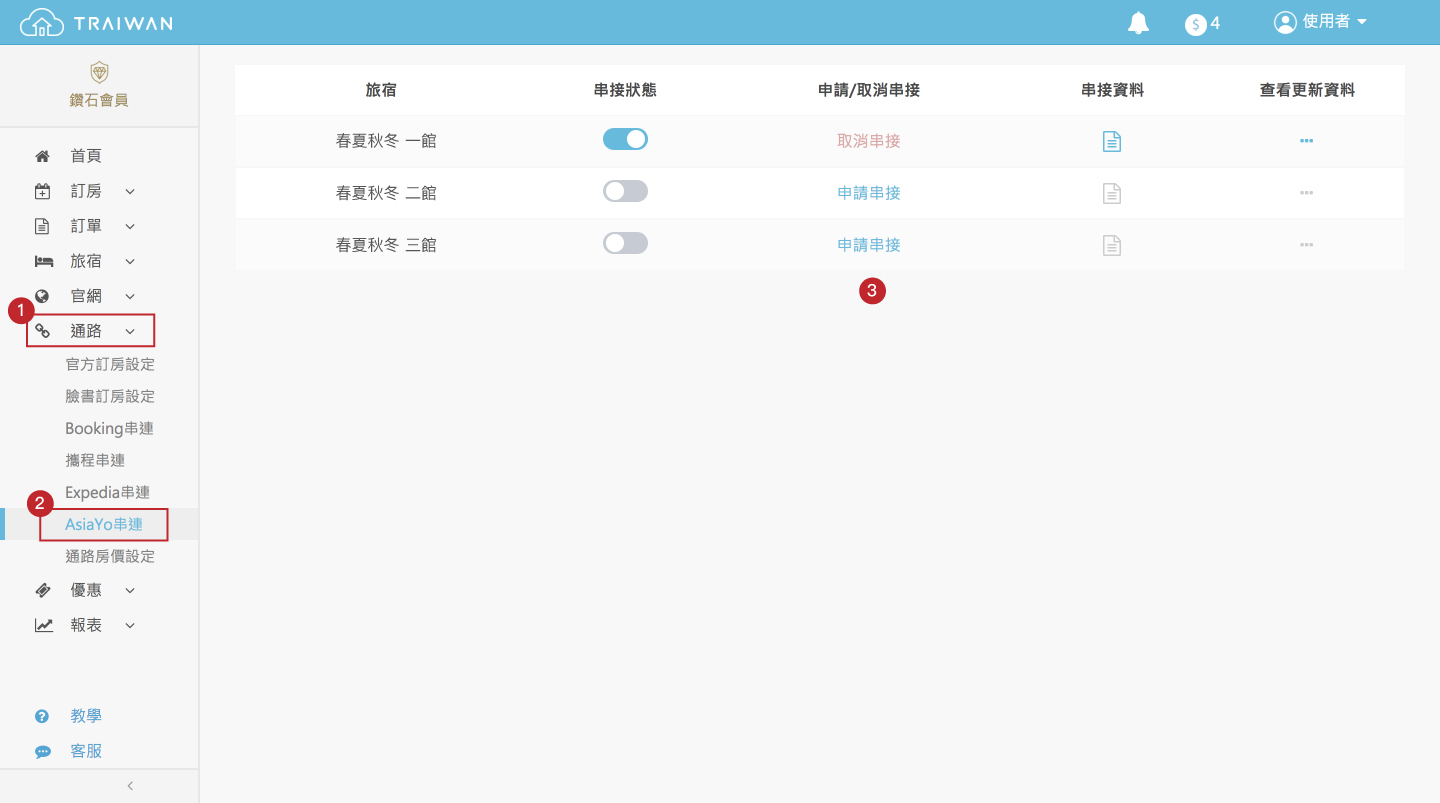
Task: Click the 查看更新資料 column header
Action: coord(1307,90)
